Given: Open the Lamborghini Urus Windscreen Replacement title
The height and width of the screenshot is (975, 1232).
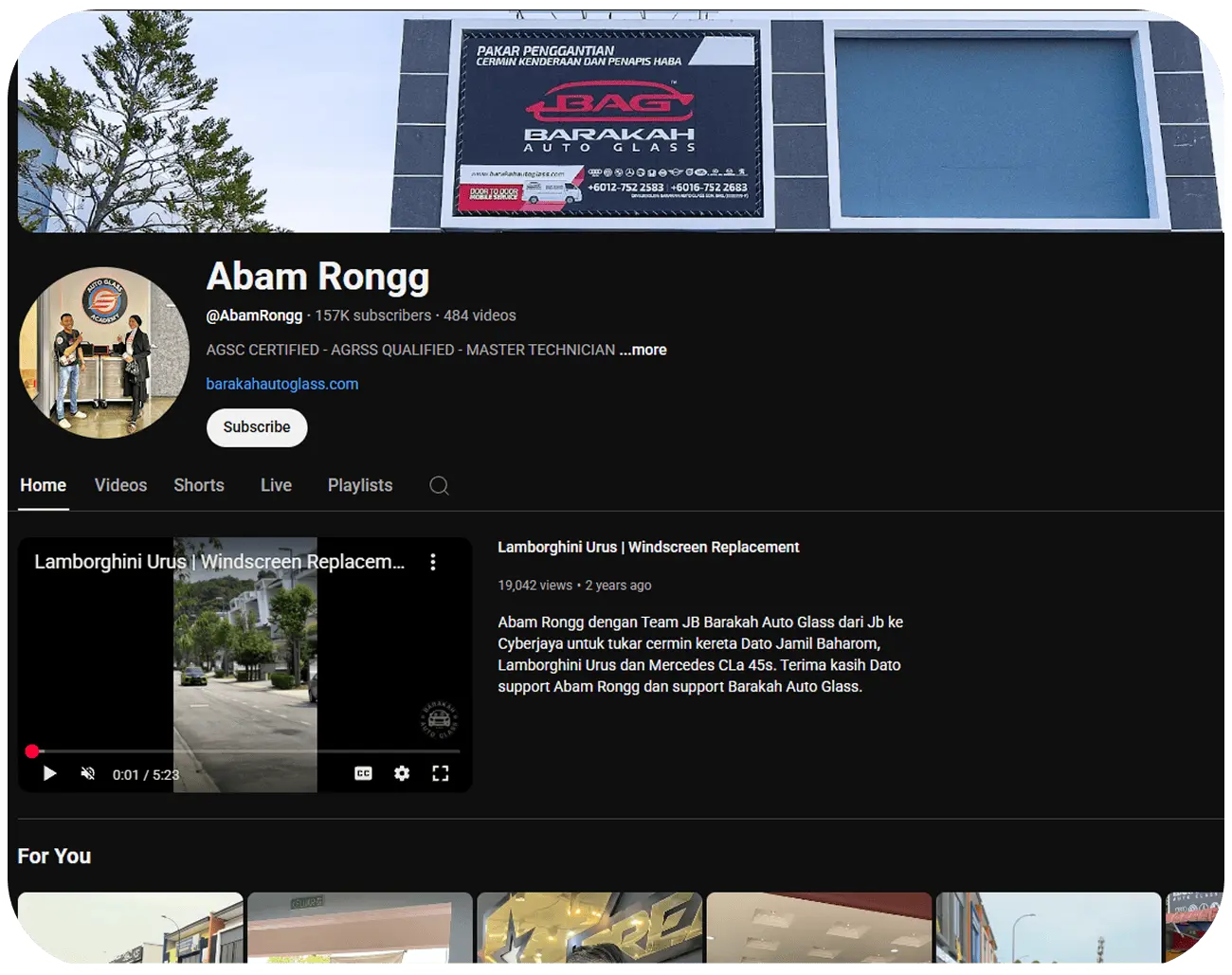Looking at the screenshot, I should 648,547.
